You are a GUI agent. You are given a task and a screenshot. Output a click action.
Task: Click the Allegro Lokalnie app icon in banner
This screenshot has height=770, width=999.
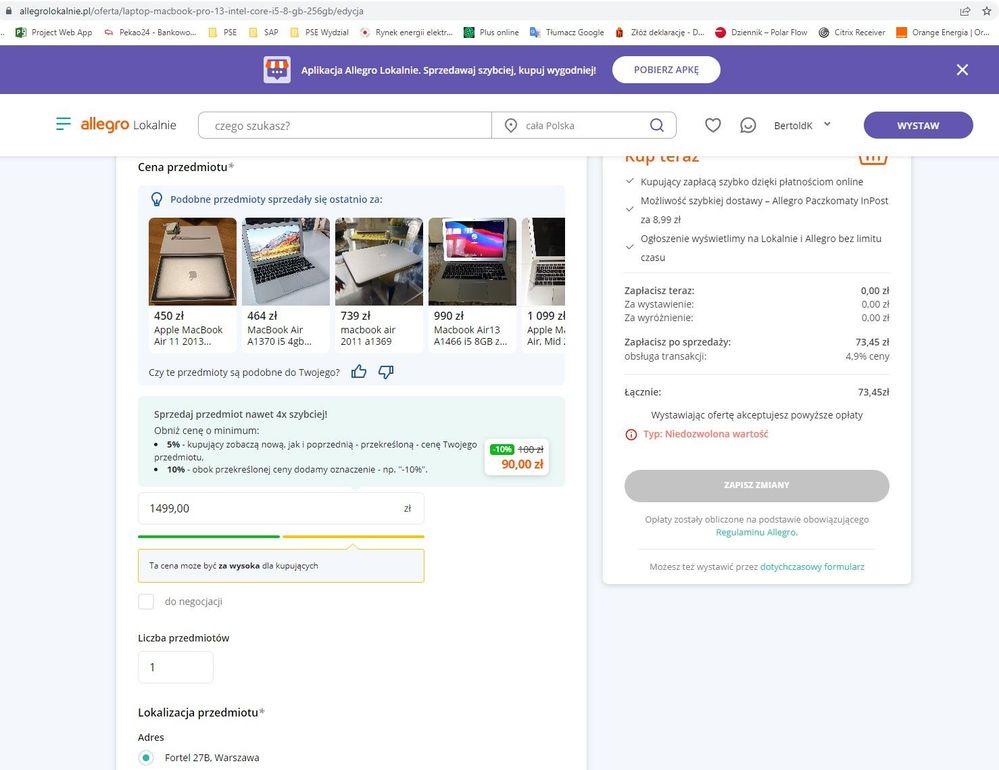[277, 69]
